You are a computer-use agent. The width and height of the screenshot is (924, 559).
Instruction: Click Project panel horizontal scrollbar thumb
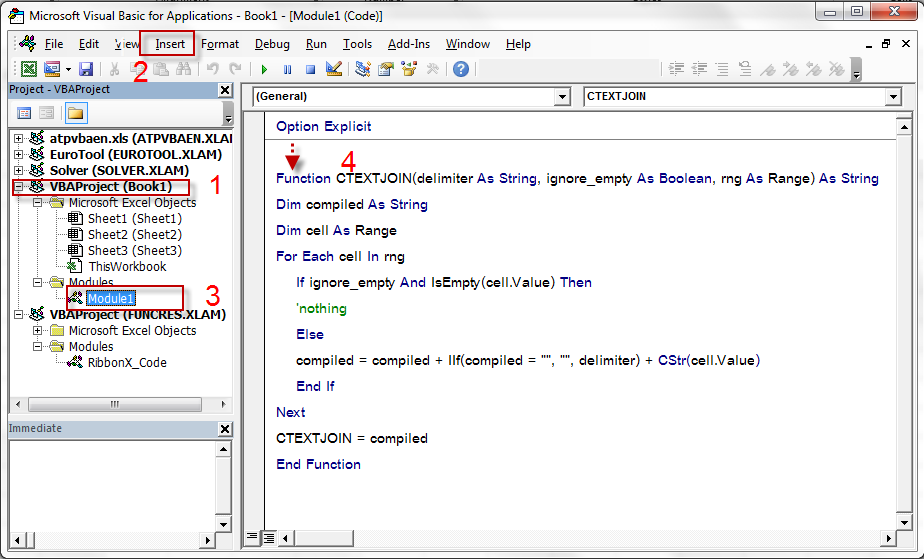point(115,404)
